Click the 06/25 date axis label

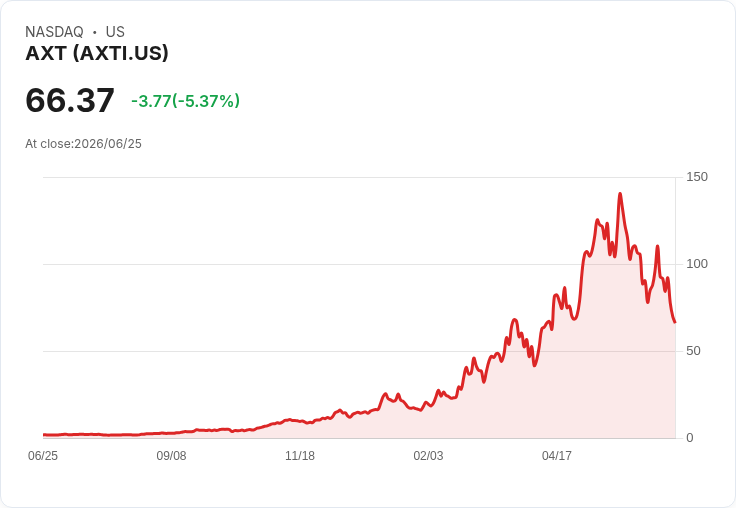(x=43, y=455)
